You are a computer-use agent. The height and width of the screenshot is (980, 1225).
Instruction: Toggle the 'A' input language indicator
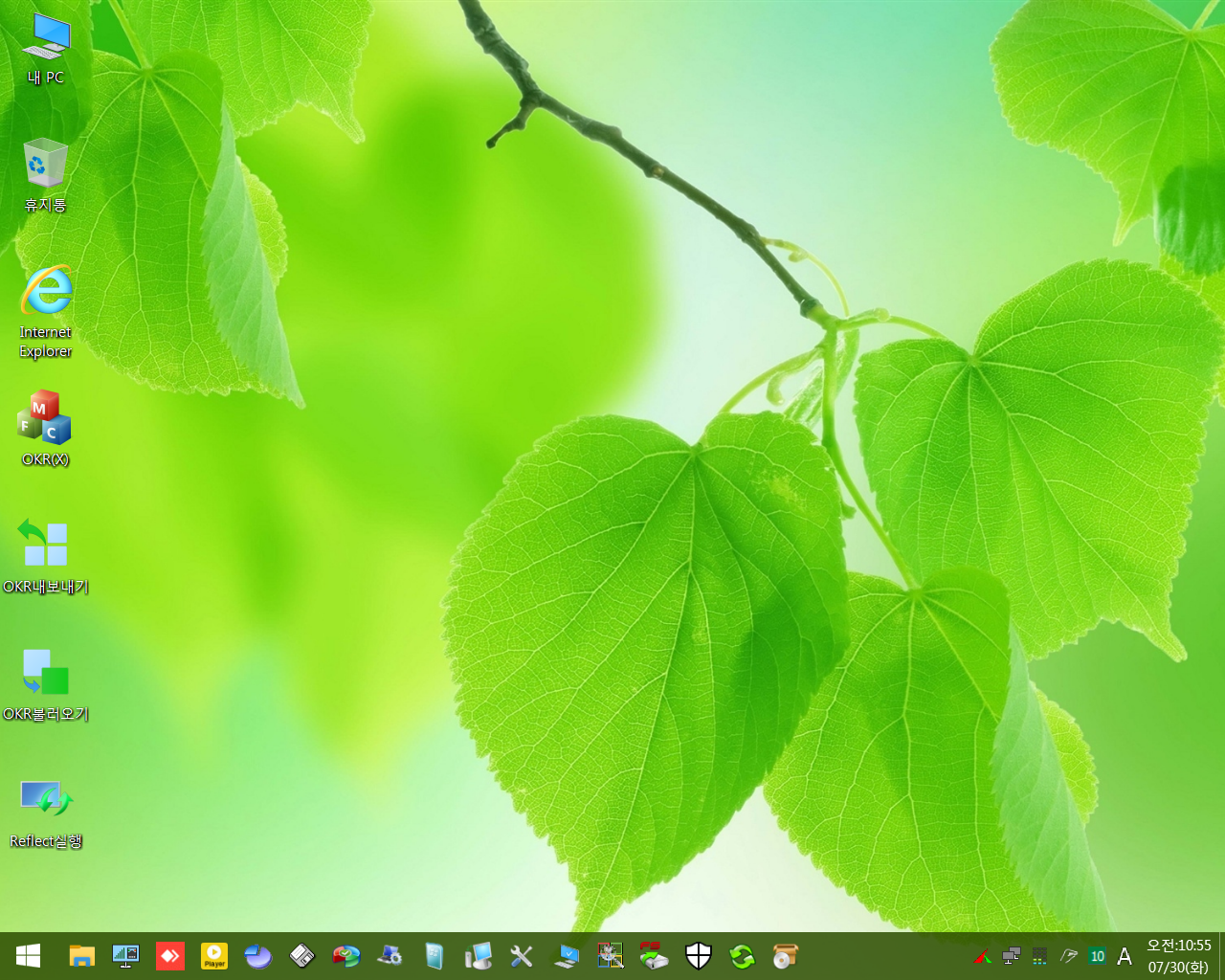[x=1125, y=956]
